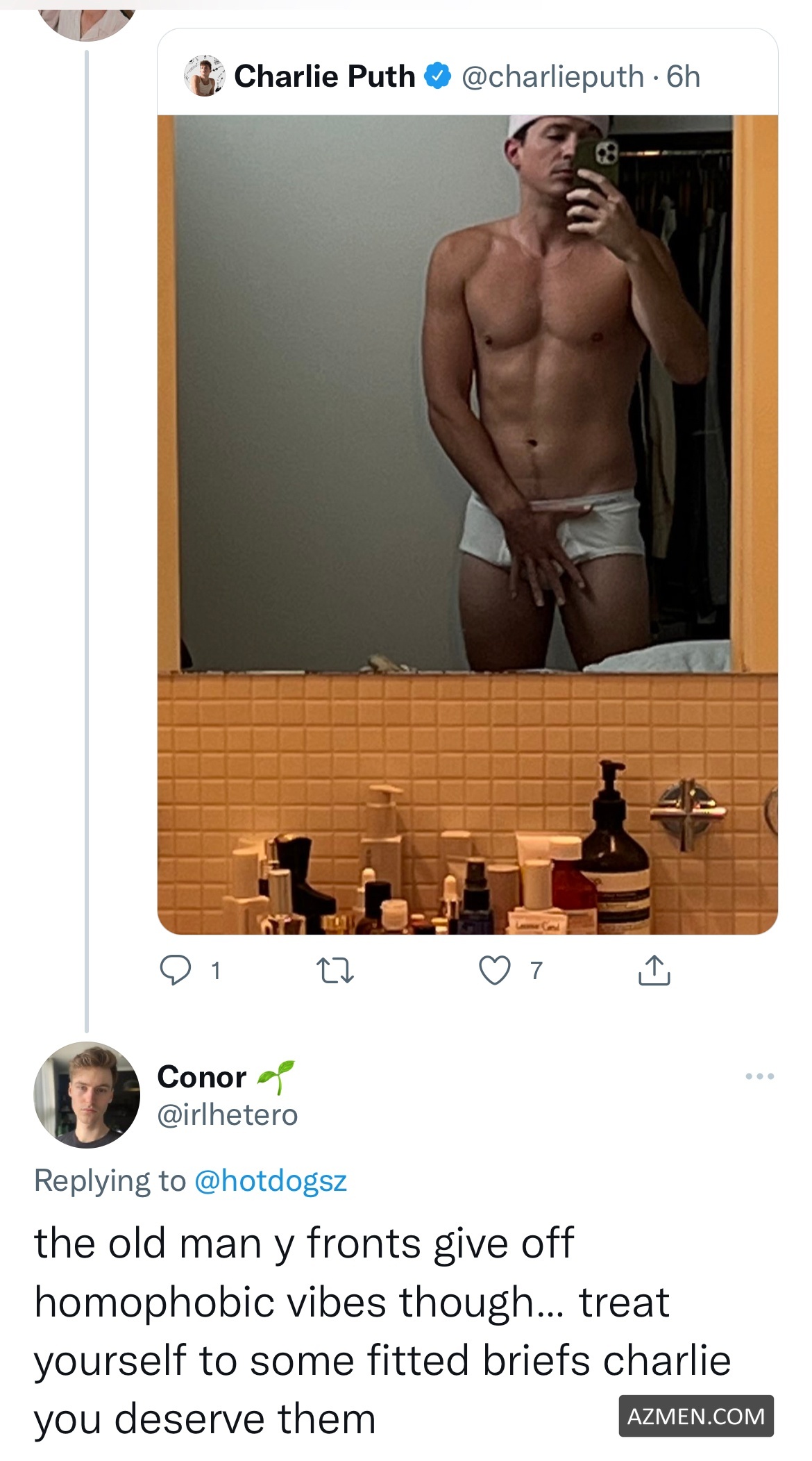The width and height of the screenshot is (812, 1461).
Task: Tap the reply speech bubble icon
Action: pyautogui.click(x=175, y=970)
